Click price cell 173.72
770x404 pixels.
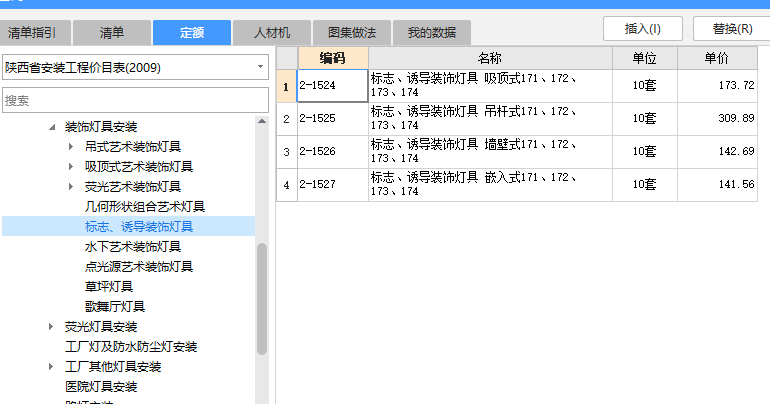pyautogui.click(x=717, y=85)
